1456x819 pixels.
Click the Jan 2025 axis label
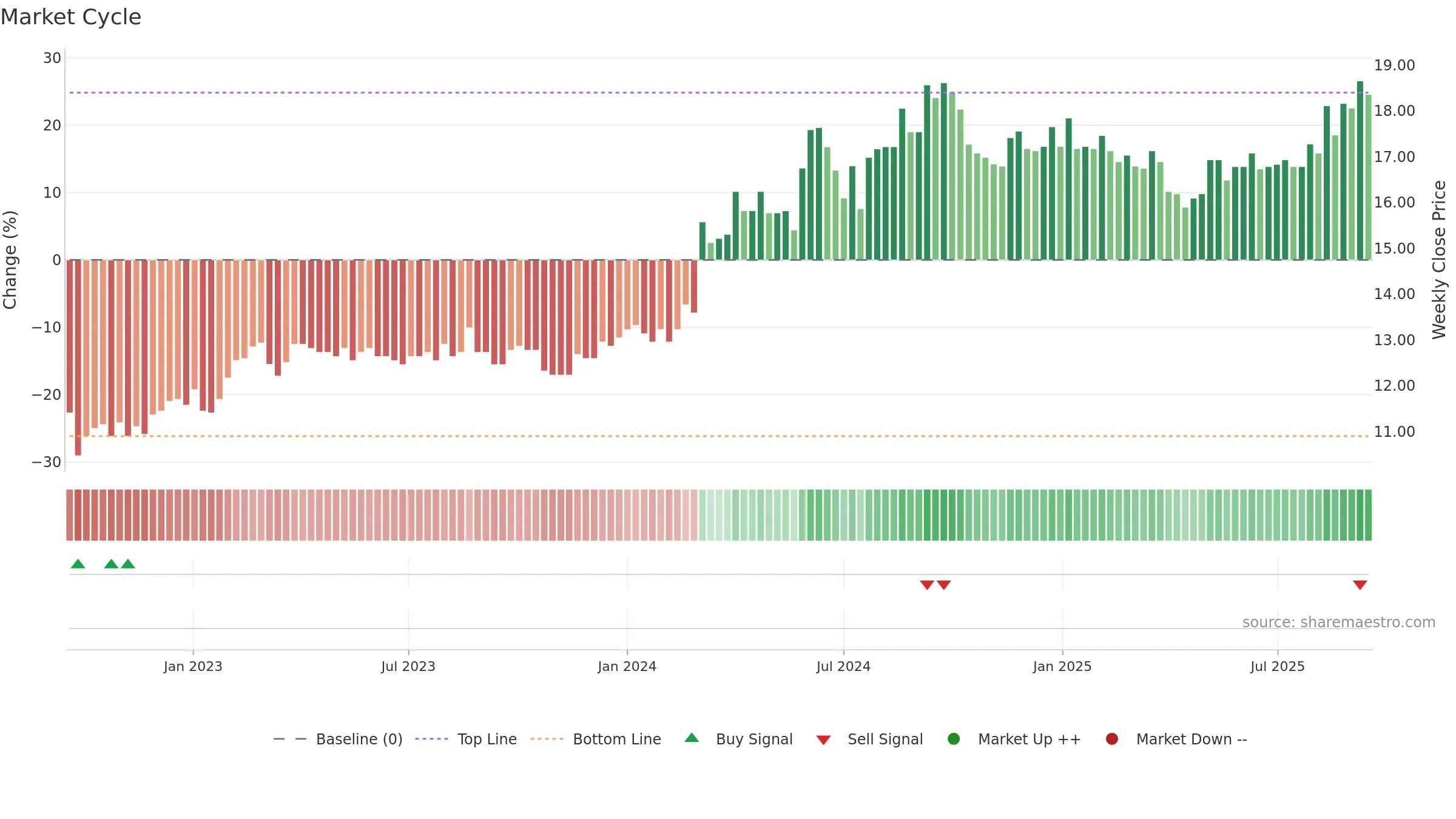tap(1062, 667)
